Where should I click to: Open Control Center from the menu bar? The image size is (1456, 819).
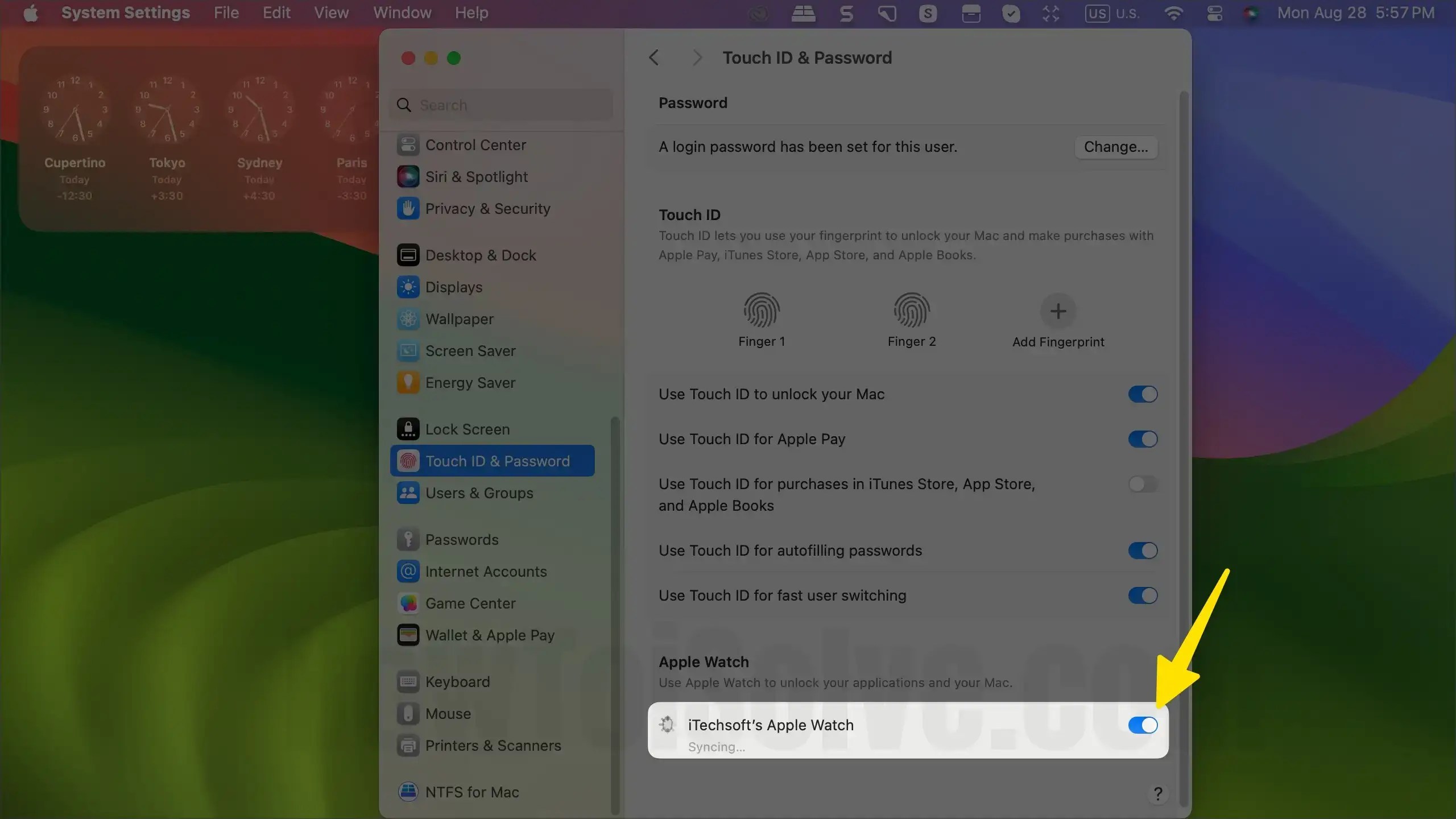[x=1214, y=13]
